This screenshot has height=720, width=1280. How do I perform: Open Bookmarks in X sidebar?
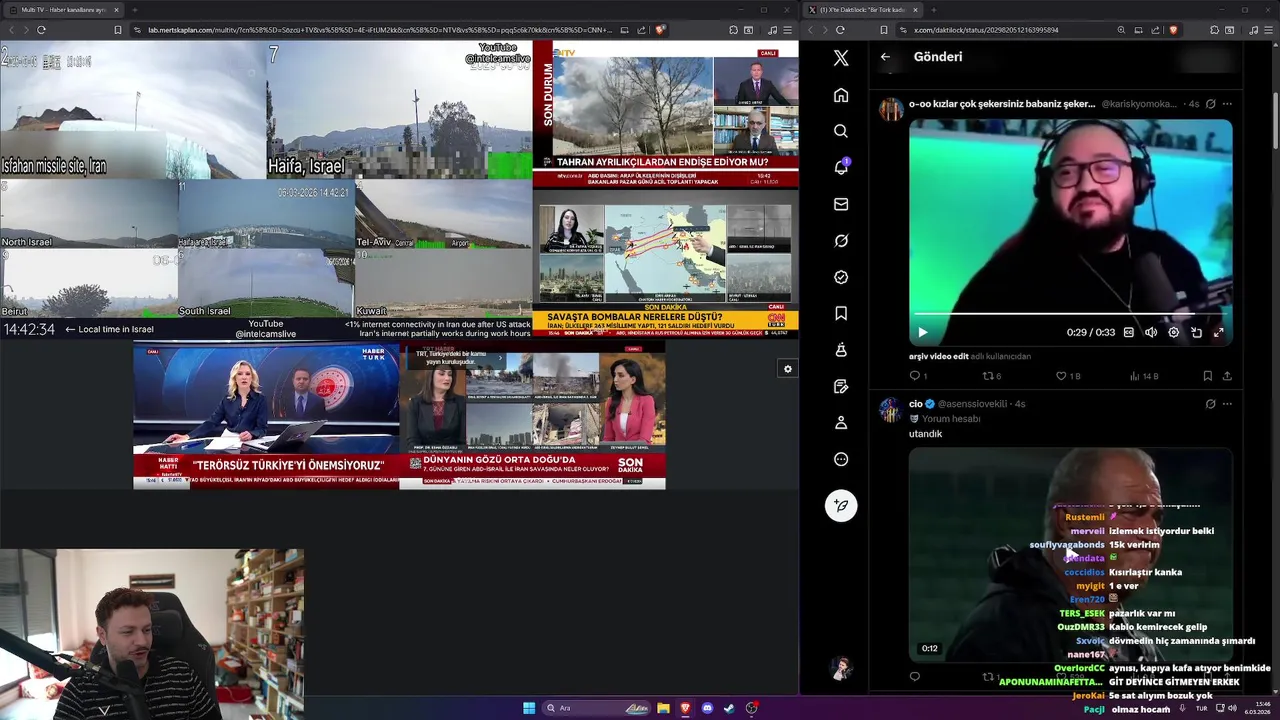pyautogui.click(x=841, y=313)
